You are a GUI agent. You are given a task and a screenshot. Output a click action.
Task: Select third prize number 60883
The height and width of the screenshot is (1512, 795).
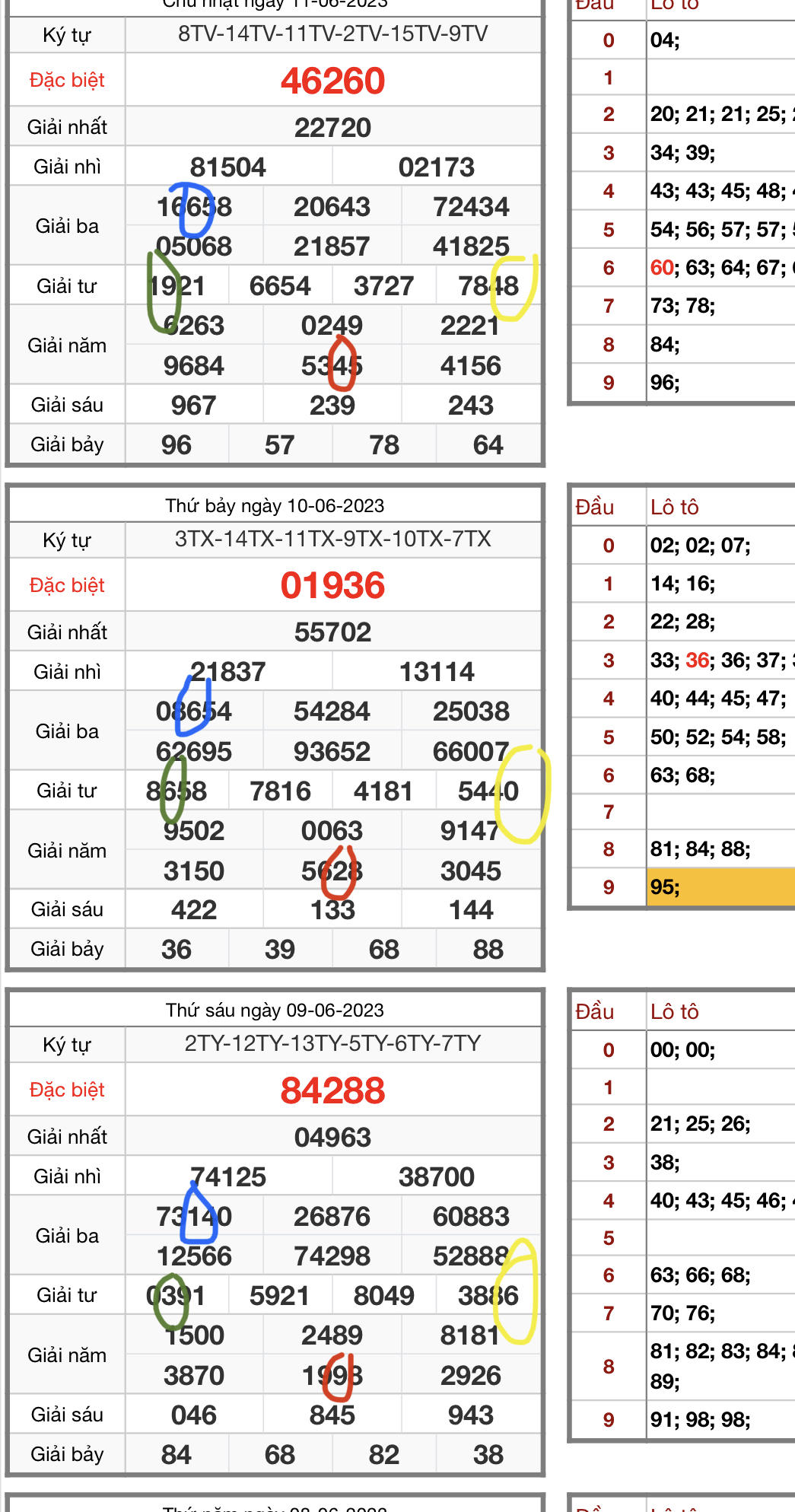[471, 1216]
